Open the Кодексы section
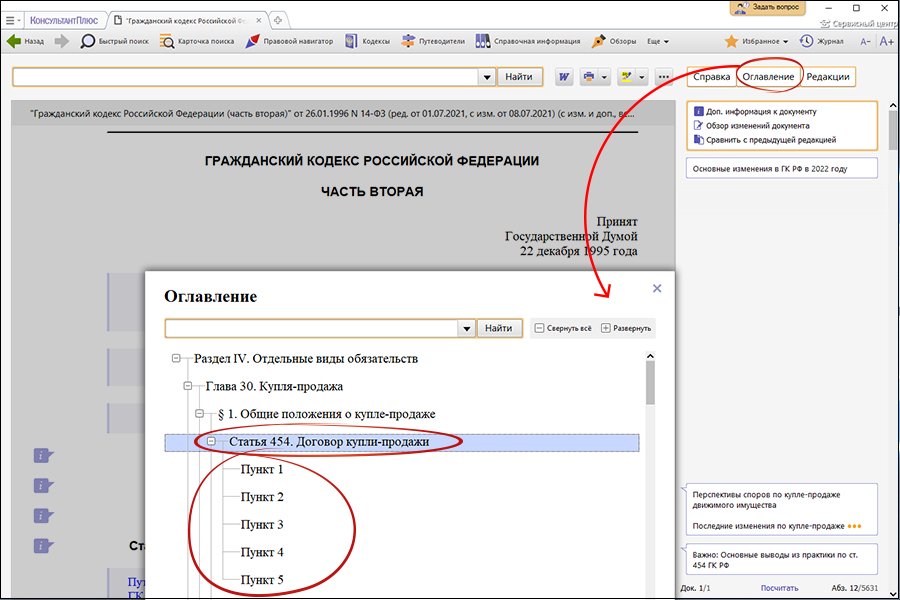This screenshot has width=900, height=600. (369, 41)
